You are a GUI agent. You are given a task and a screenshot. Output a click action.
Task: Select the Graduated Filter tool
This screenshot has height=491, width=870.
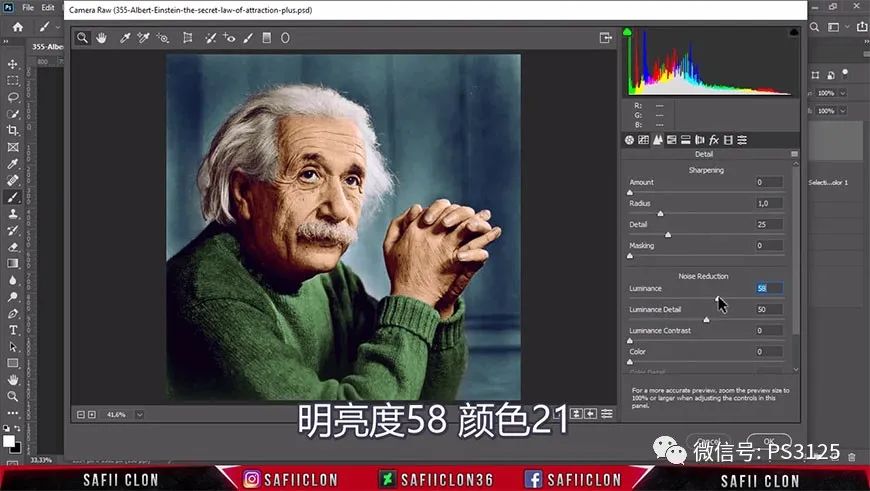pos(267,38)
